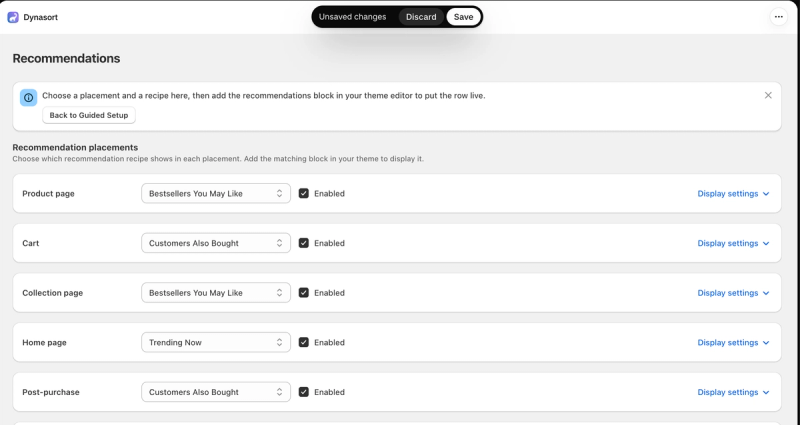Screen dimensions: 800x425
Task: Expand Display settings for Post-purchase
Action: [733, 392]
